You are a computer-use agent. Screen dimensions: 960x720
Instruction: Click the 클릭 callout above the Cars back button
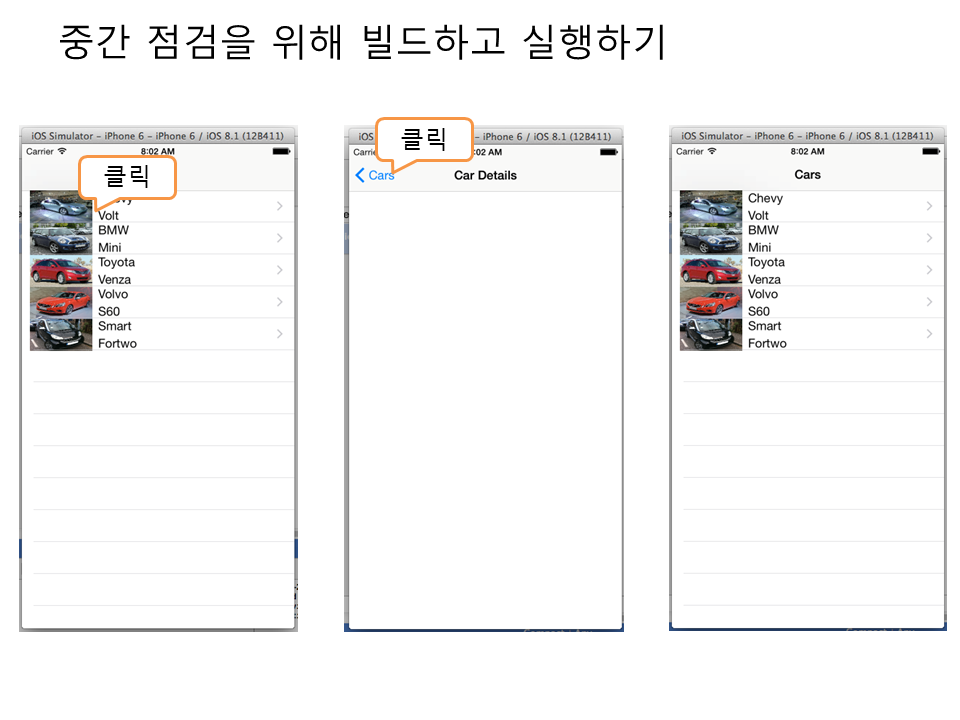[423, 138]
